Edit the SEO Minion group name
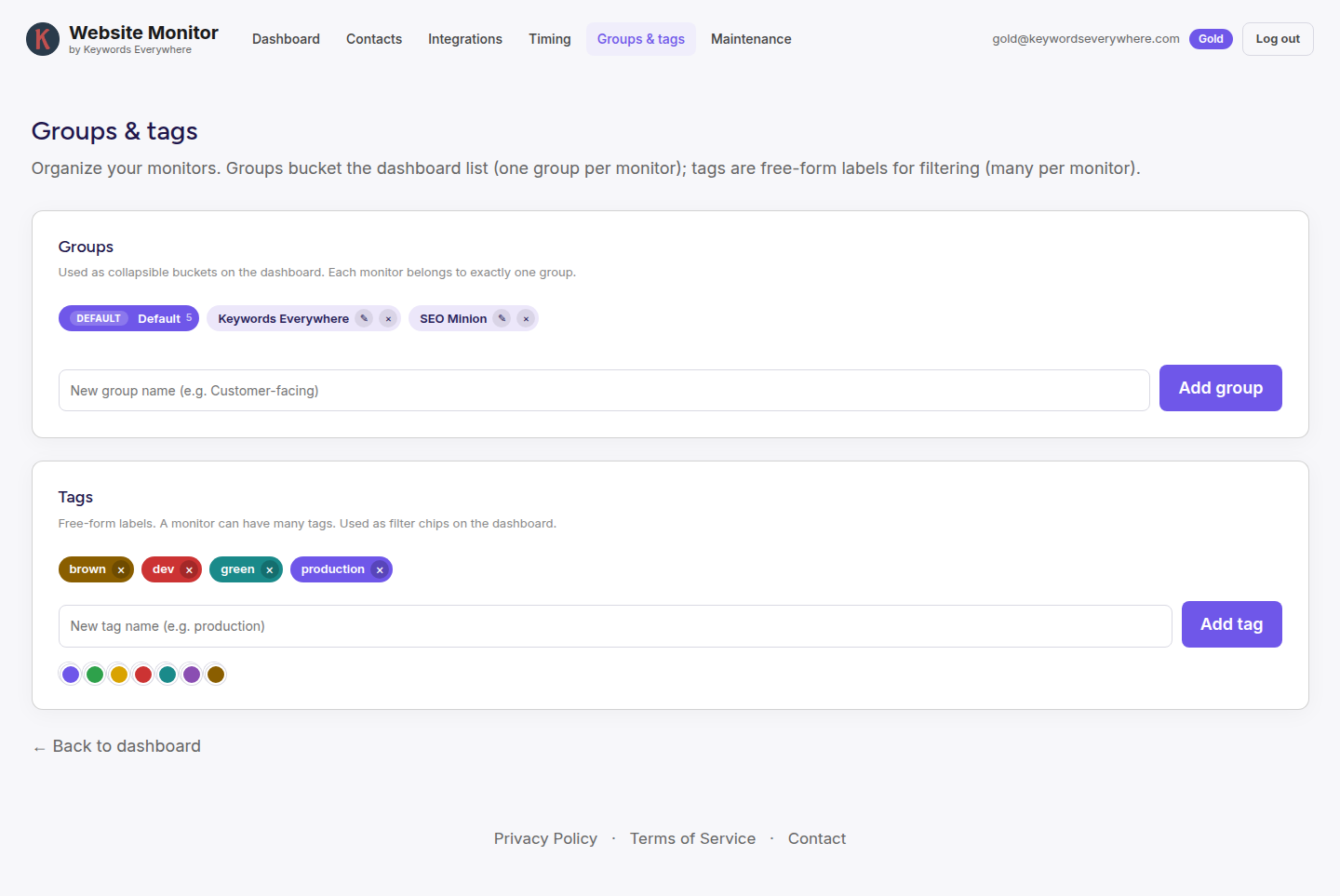This screenshot has width=1340, height=896. coord(502,318)
